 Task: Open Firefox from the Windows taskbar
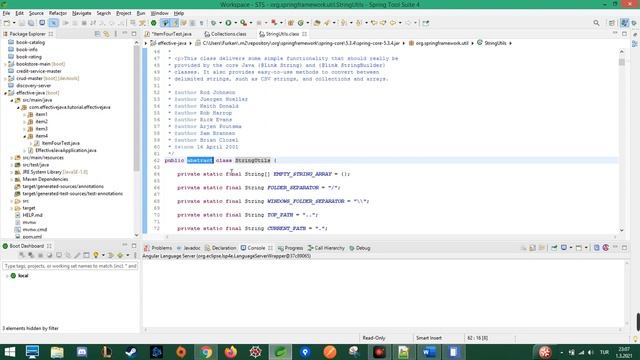click(231, 352)
